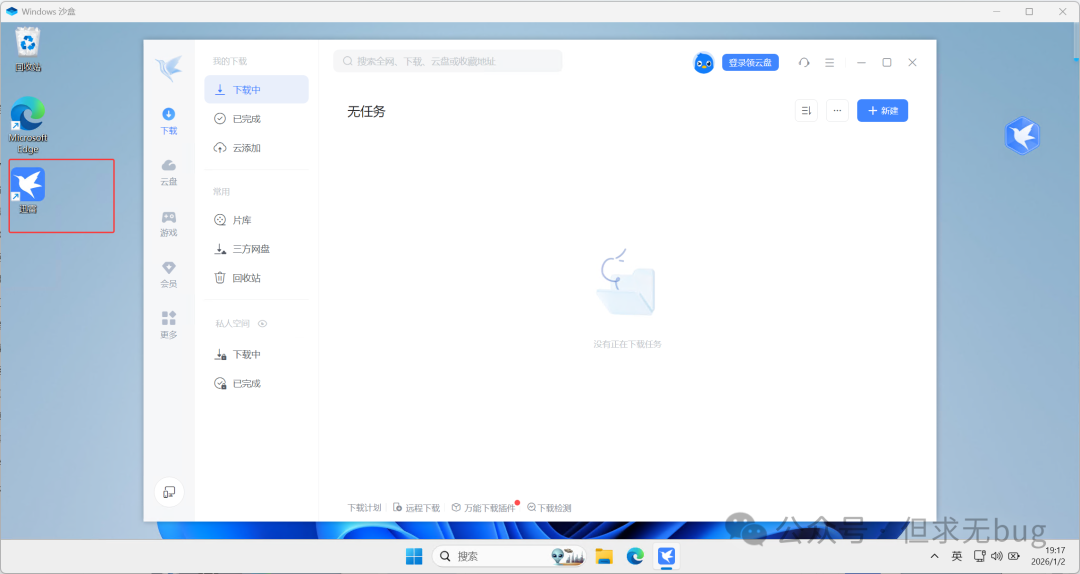1080x574 pixels.
Task: Click the device icon at sidebar bottom
Action: pyautogui.click(x=169, y=491)
